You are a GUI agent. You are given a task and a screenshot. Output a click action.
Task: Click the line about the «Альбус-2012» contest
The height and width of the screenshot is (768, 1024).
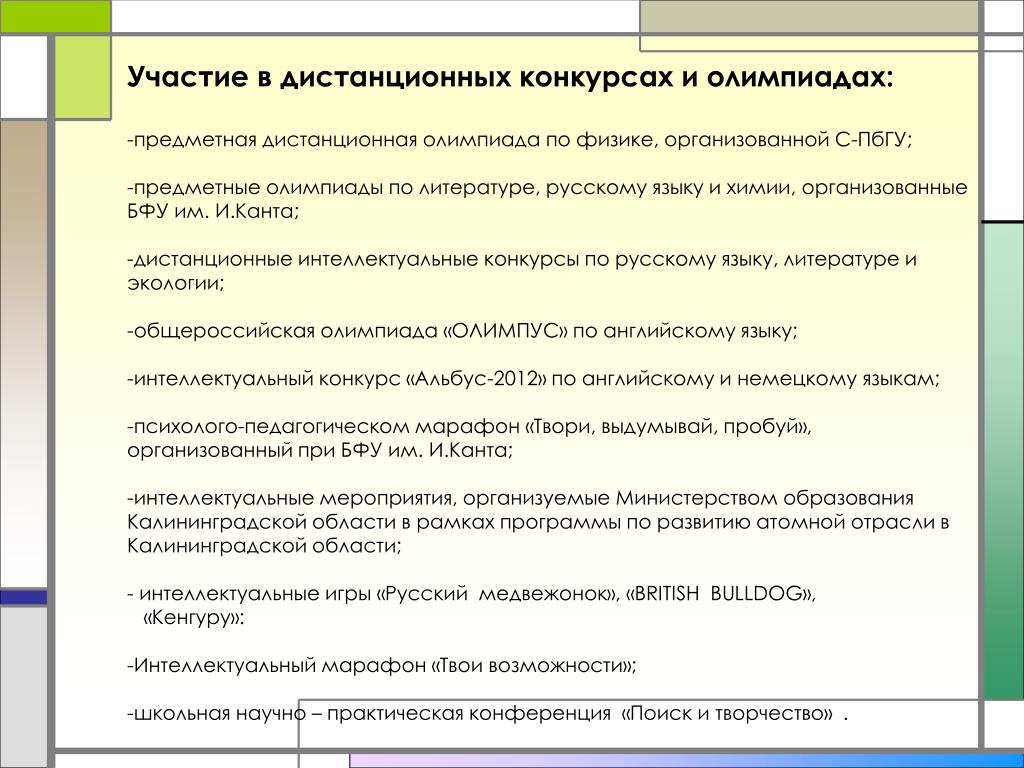533,379
